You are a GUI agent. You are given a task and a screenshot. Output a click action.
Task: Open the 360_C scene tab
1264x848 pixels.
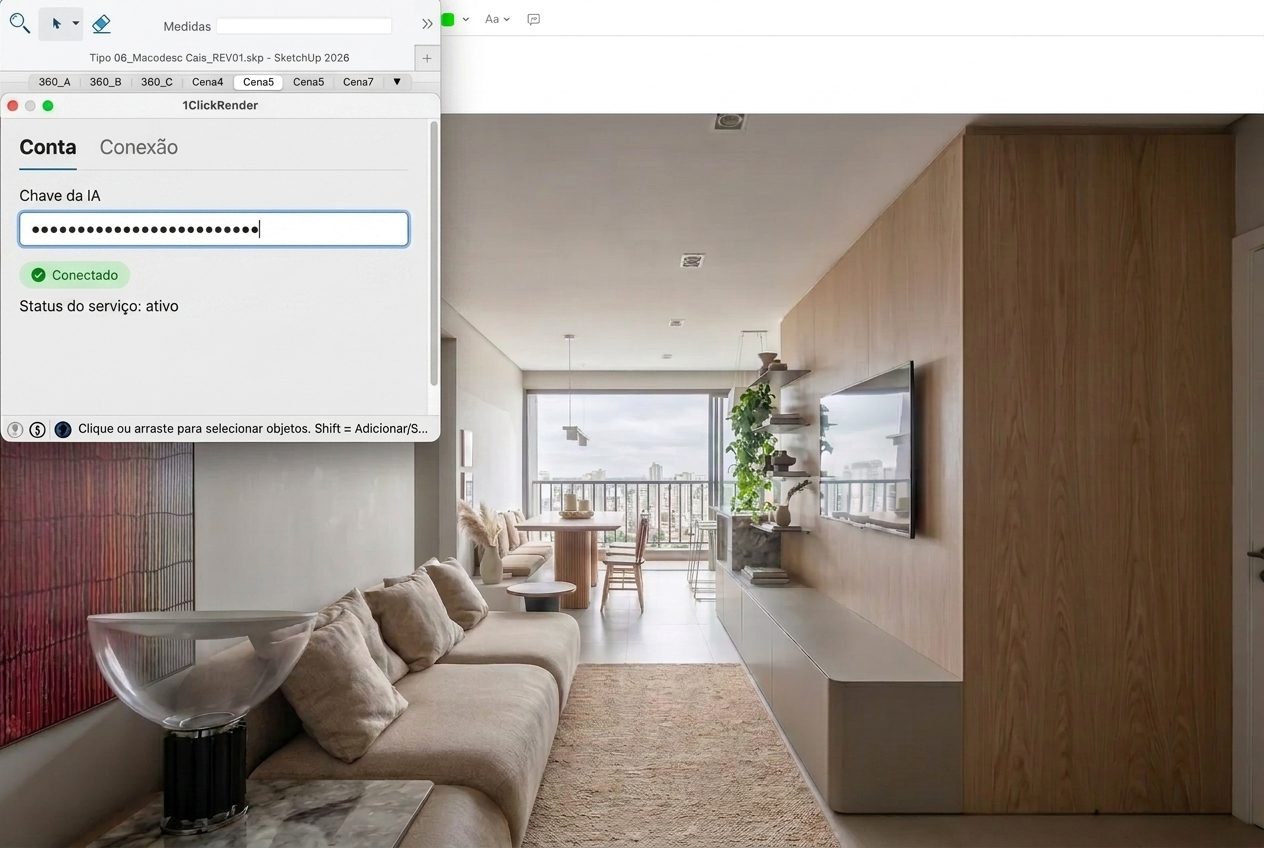click(x=156, y=82)
